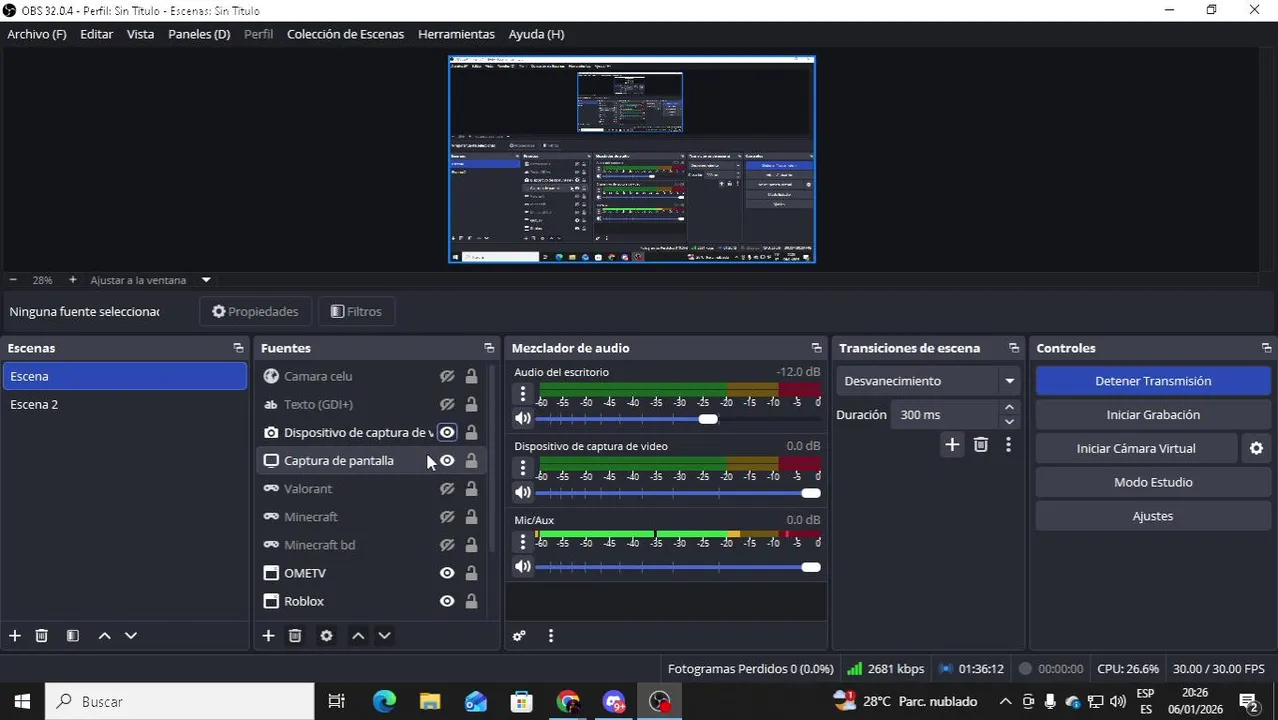Move scene up arrow in Escenas panel
This screenshot has width=1278, height=720.
(104, 636)
